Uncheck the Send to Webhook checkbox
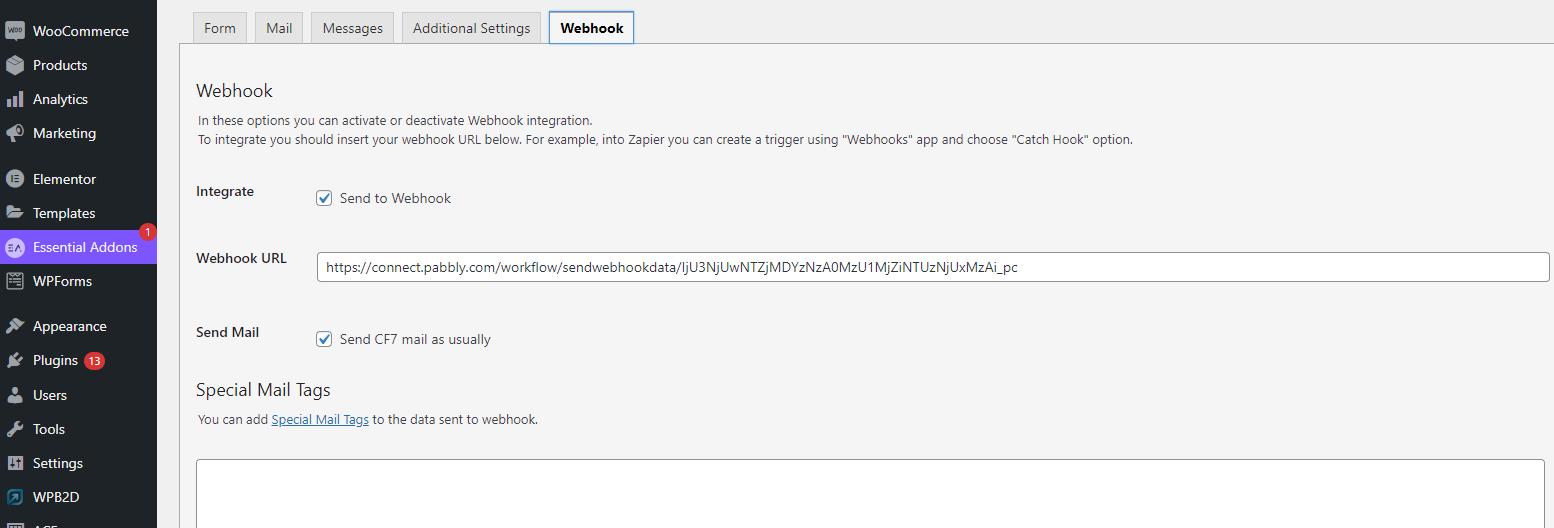This screenshot has height=528, width=1554. coord(324,198)
